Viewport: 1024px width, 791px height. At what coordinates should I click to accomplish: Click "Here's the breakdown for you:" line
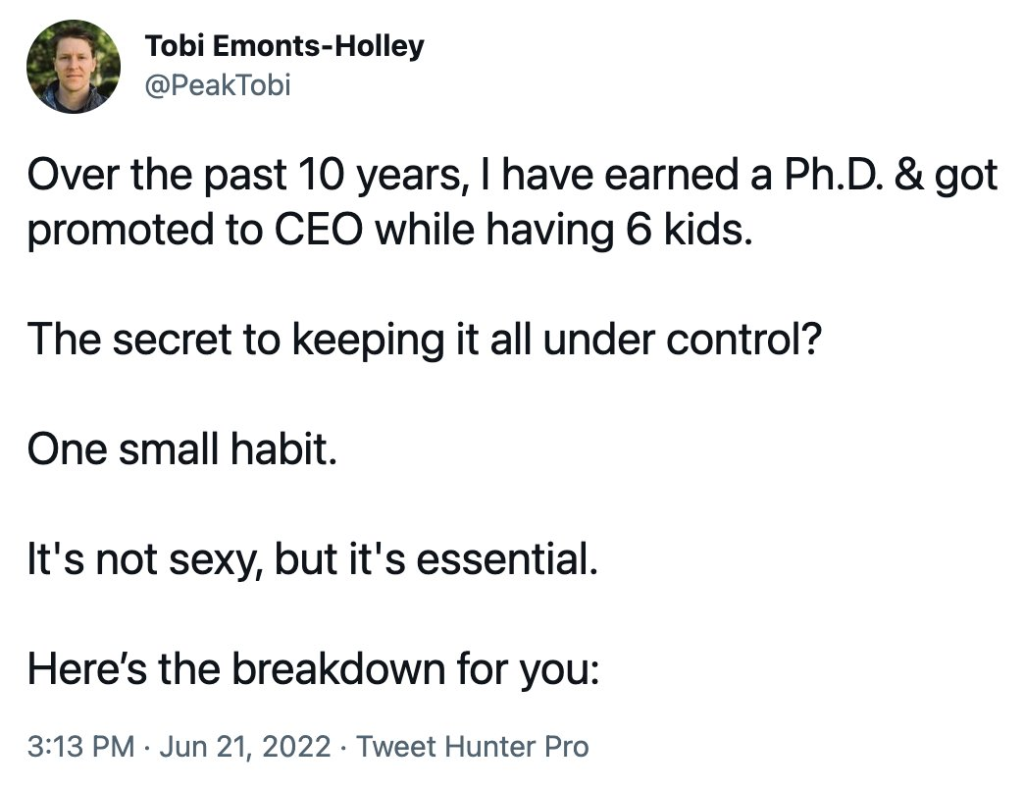tap(313, 670)
